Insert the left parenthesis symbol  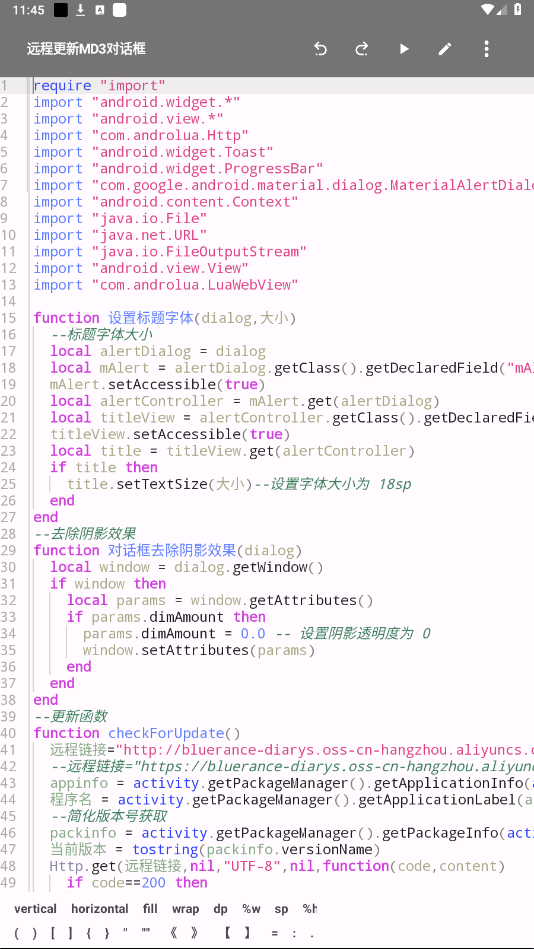tap(17, 933)
